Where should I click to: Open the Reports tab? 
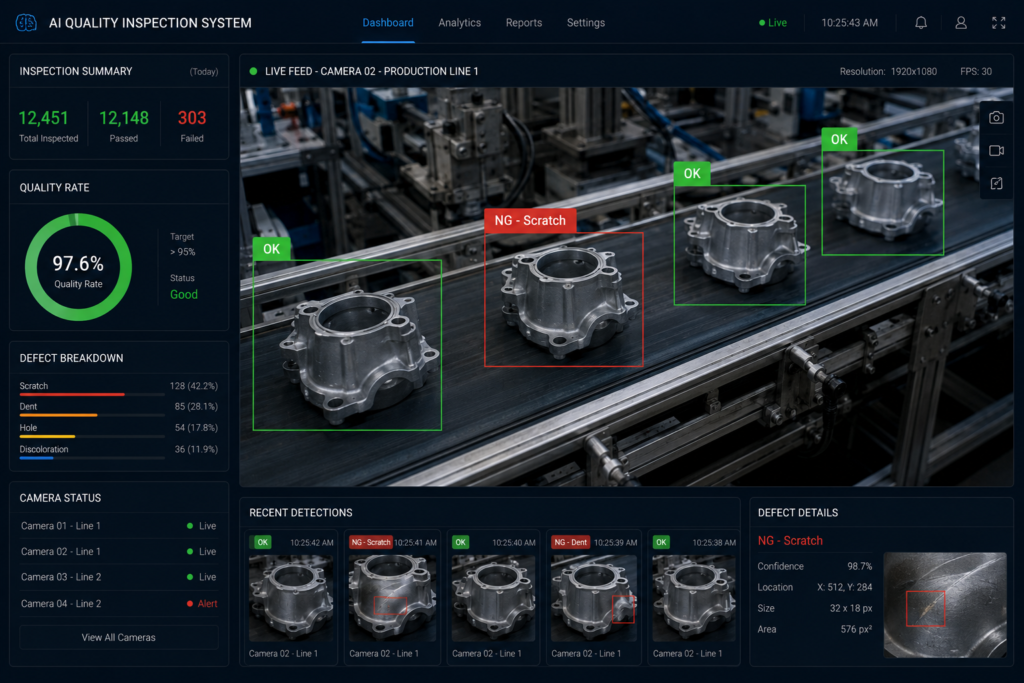point(524,22)
